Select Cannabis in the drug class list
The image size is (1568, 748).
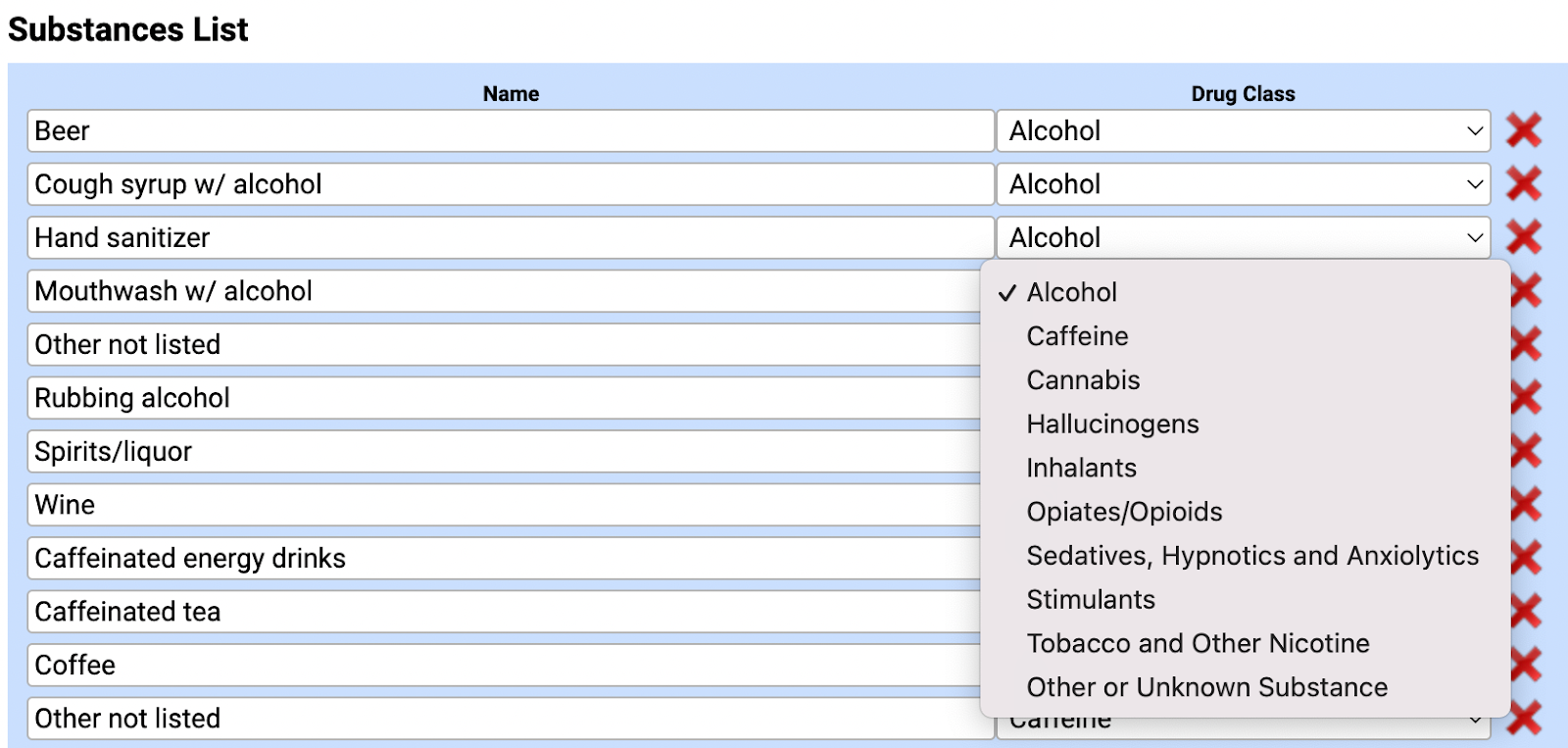[x=1083, y=380]
